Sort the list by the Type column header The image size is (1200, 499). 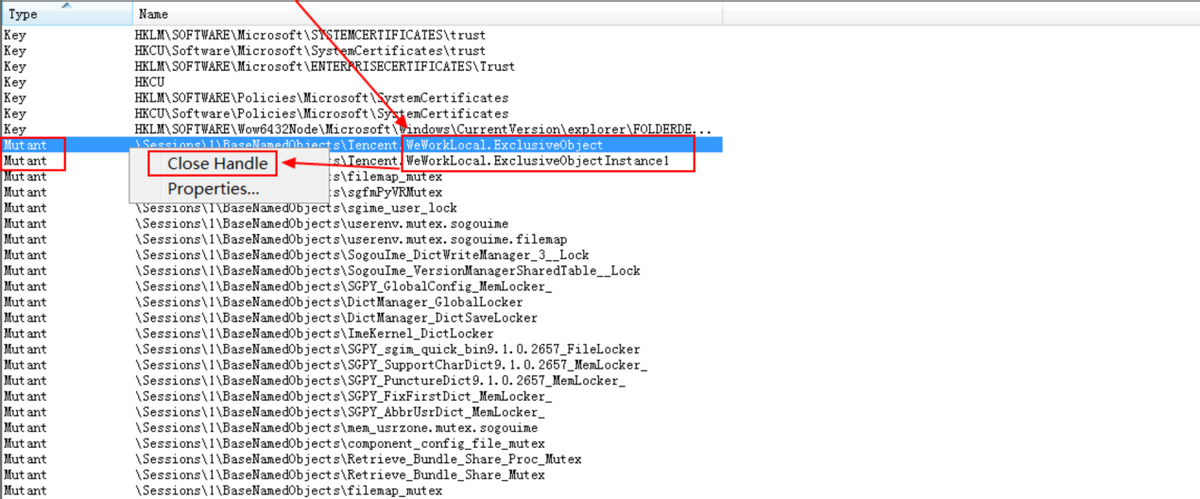[x=66, y=13]
